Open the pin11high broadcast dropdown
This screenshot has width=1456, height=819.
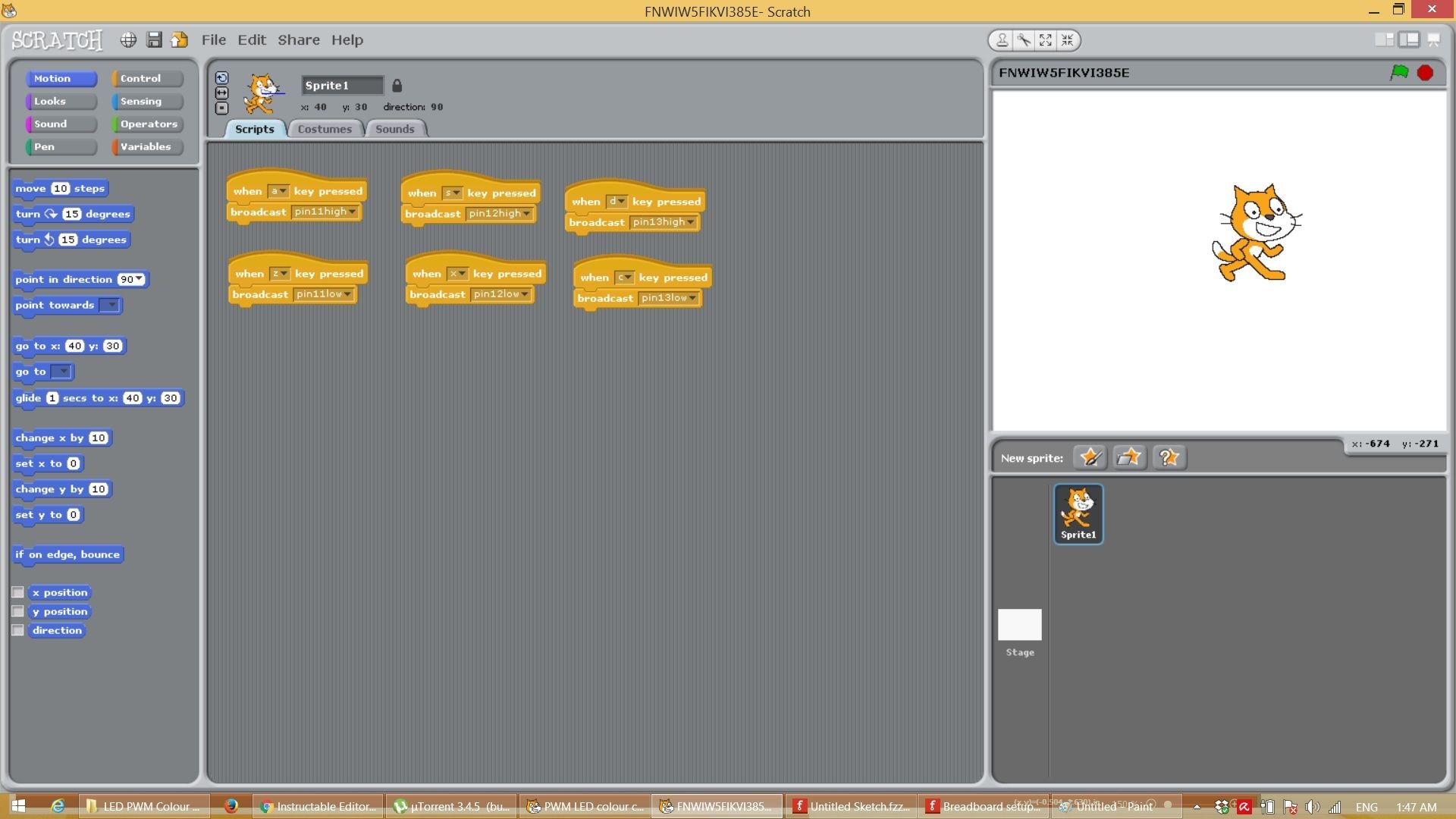(x=353, y=212)
